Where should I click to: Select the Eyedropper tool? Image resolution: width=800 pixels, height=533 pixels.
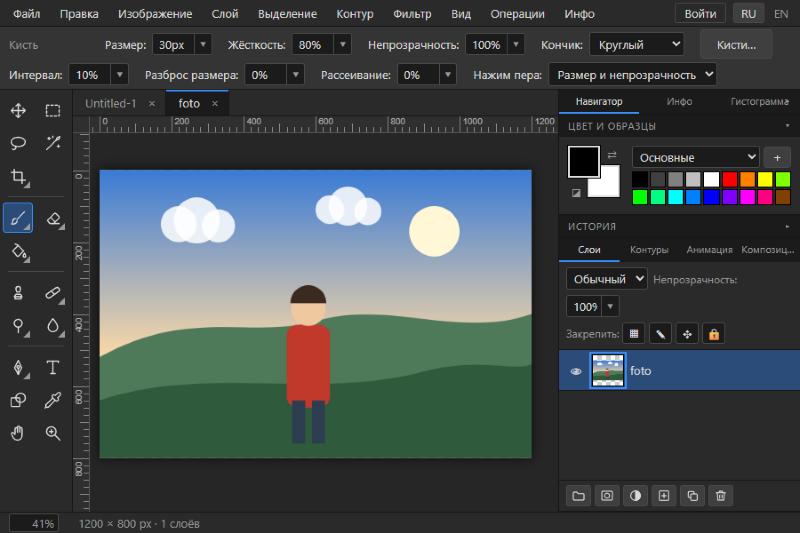[53, 400]
